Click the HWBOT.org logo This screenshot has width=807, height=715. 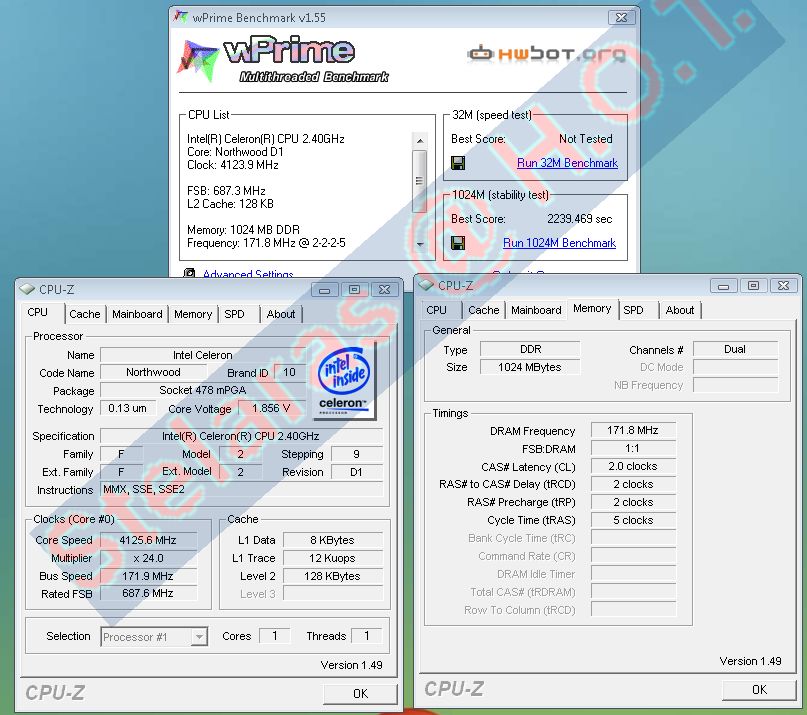[547, 54]
